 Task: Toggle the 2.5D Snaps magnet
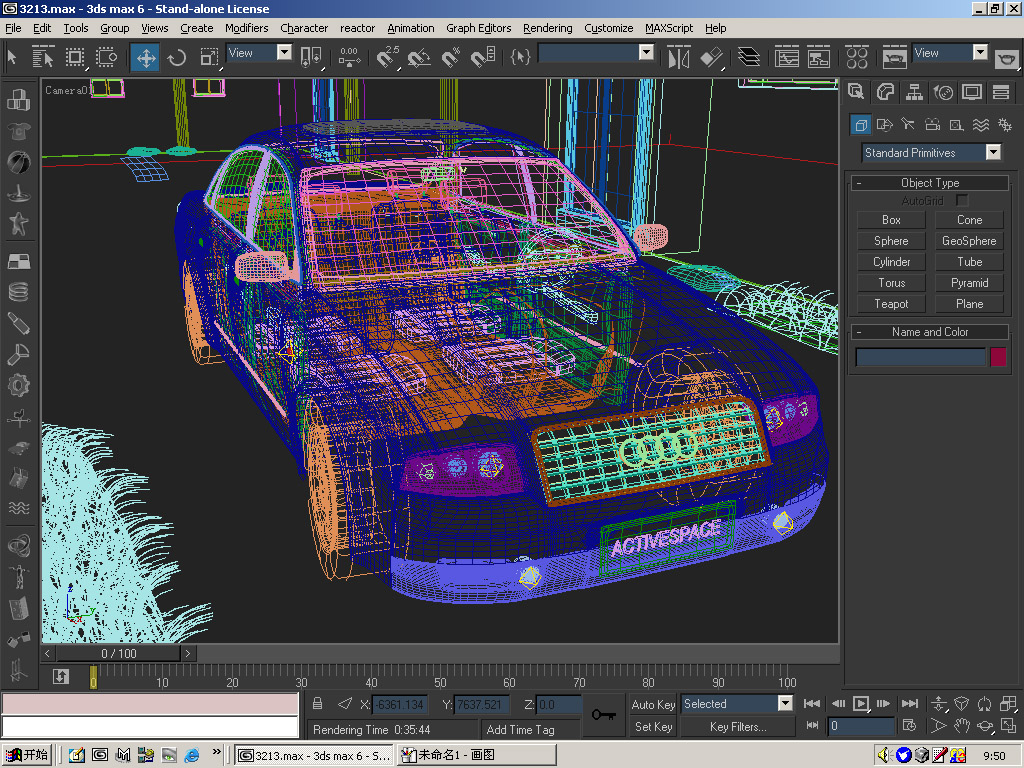click(387, 57)
